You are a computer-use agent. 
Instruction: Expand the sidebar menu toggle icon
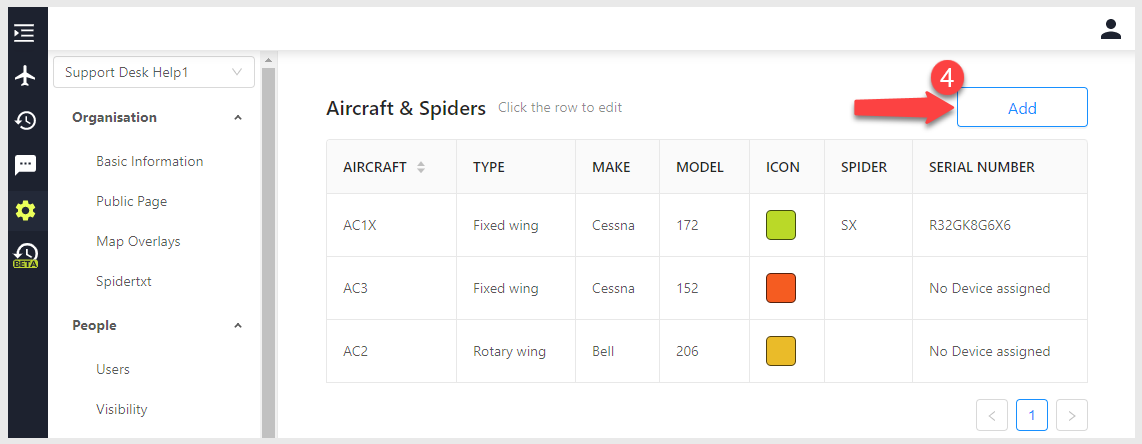point(24,32)
